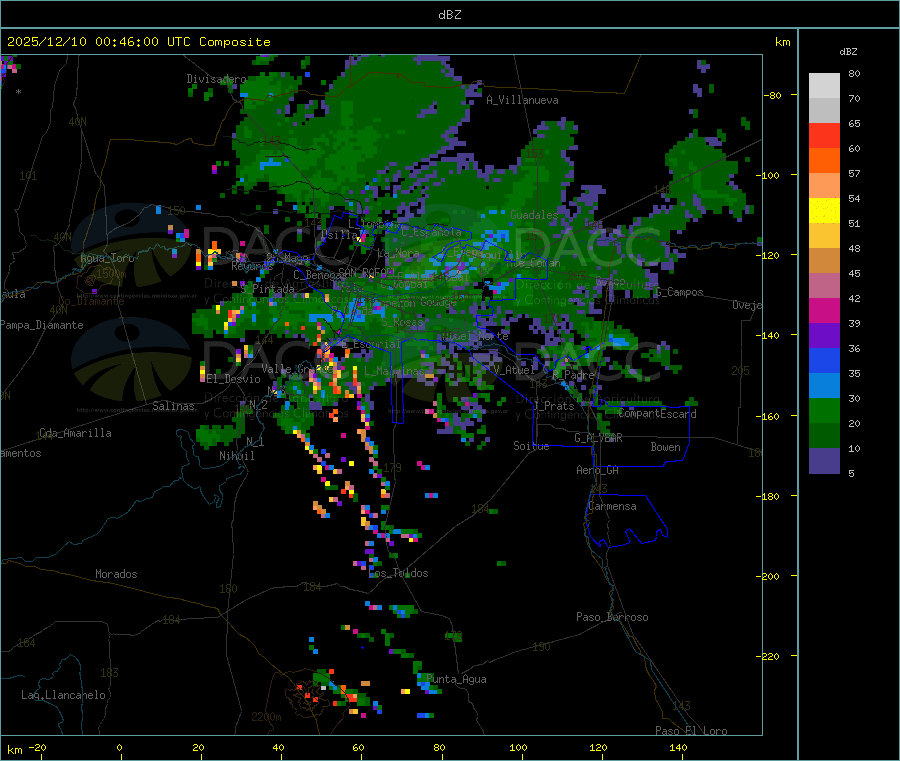
Task: Click the 'dBZ' heading above the color legend
Action: (x=848, y=52)
